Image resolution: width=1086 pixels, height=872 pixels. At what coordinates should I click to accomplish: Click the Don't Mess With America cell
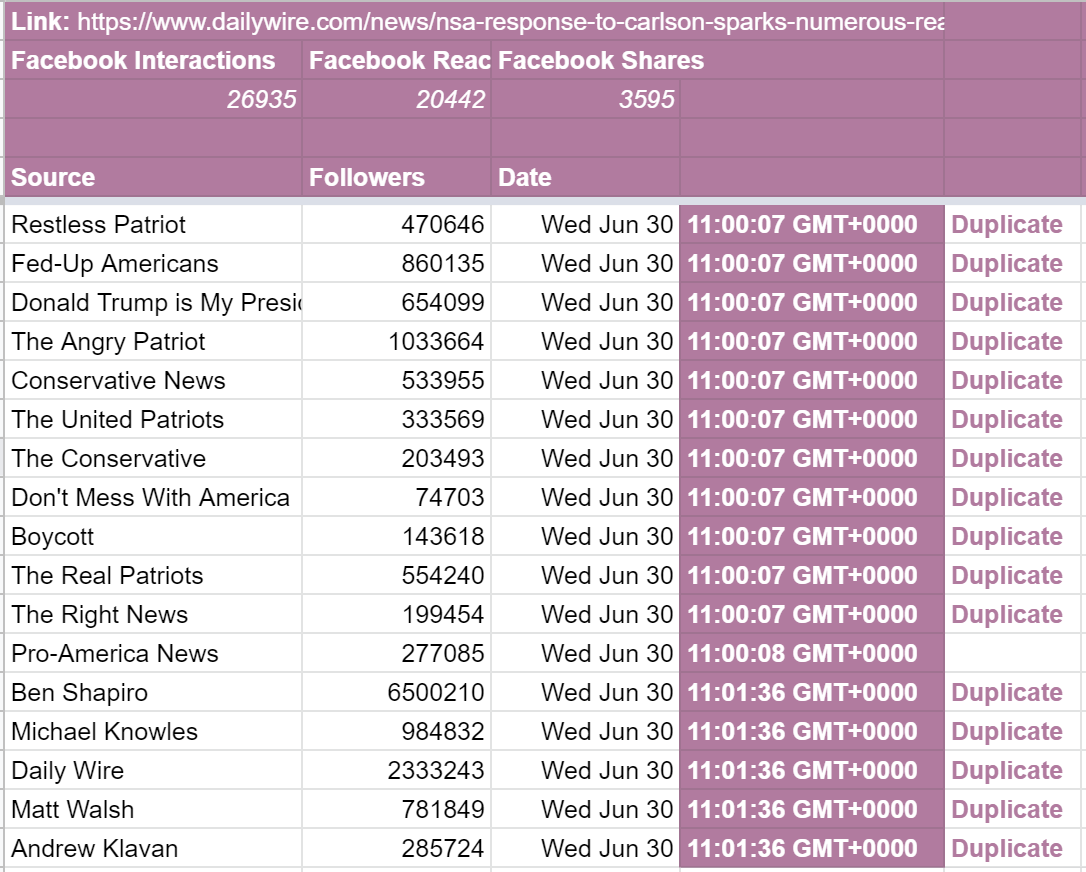coord(153,497)
